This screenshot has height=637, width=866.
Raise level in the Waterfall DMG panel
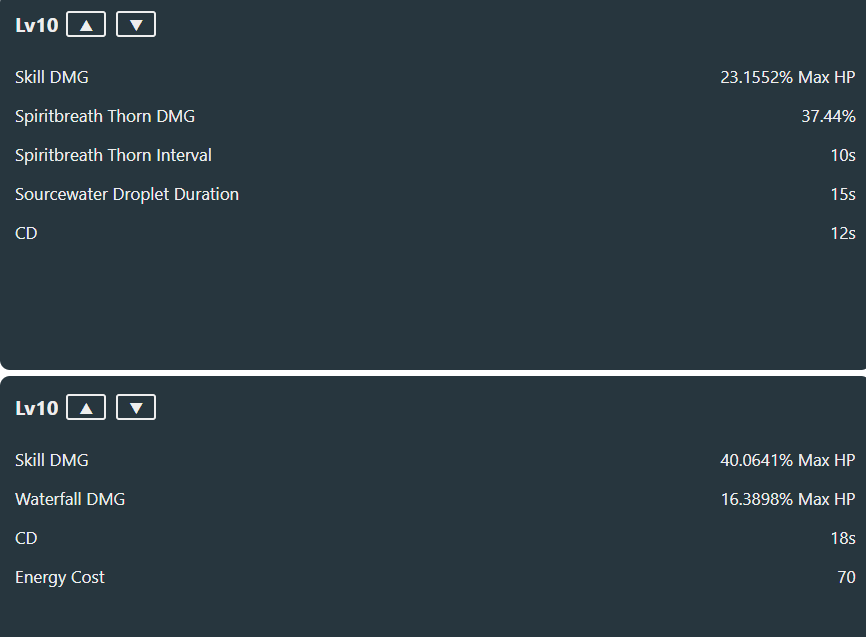pos(86,407)
